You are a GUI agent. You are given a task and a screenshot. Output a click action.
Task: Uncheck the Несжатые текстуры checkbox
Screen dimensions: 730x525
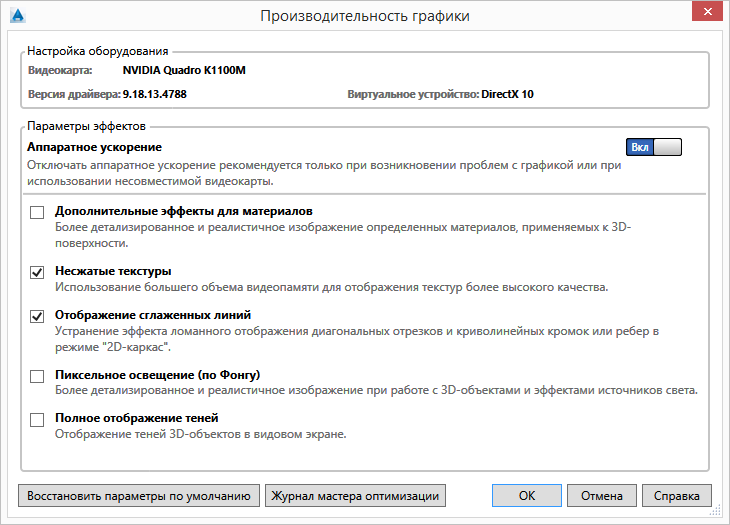click(37, 272)
